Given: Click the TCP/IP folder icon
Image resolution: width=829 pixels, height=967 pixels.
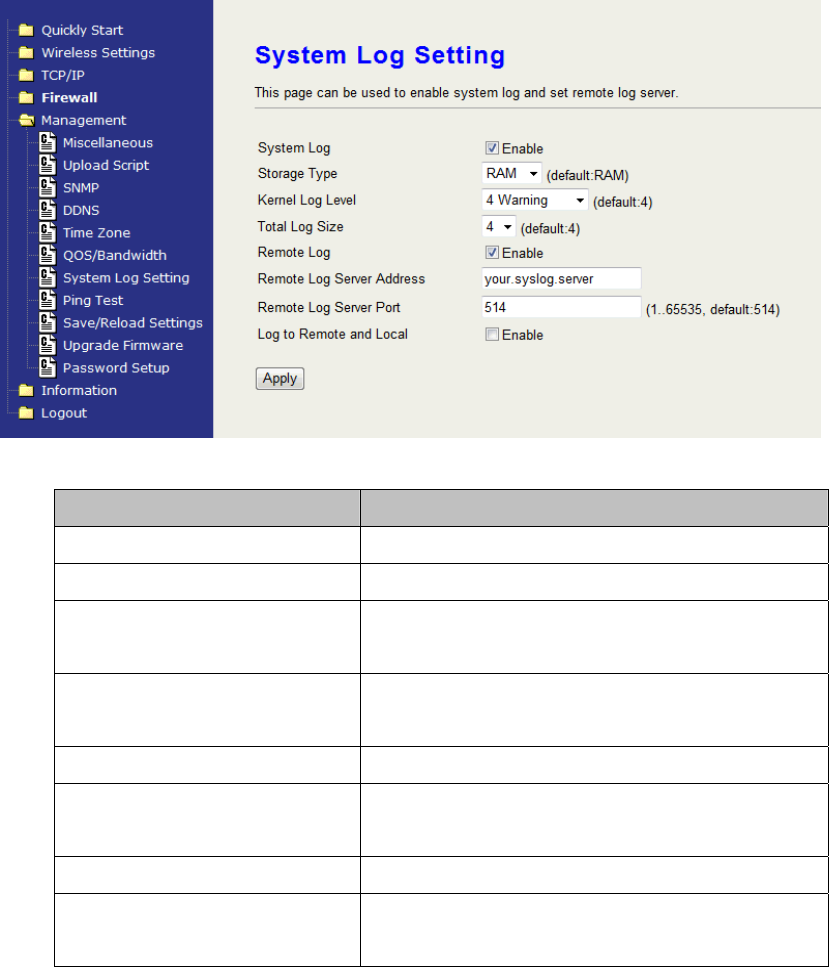Looking at the screenshot, I should 26,75.
